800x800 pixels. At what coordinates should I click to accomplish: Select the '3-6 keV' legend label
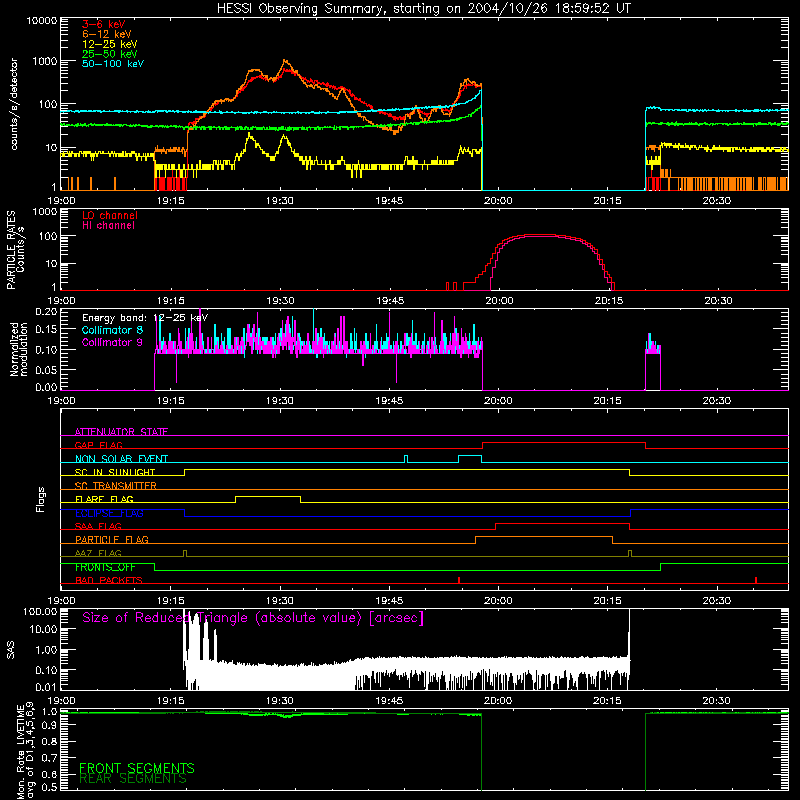pyautogui.click(x=104, y=24)
